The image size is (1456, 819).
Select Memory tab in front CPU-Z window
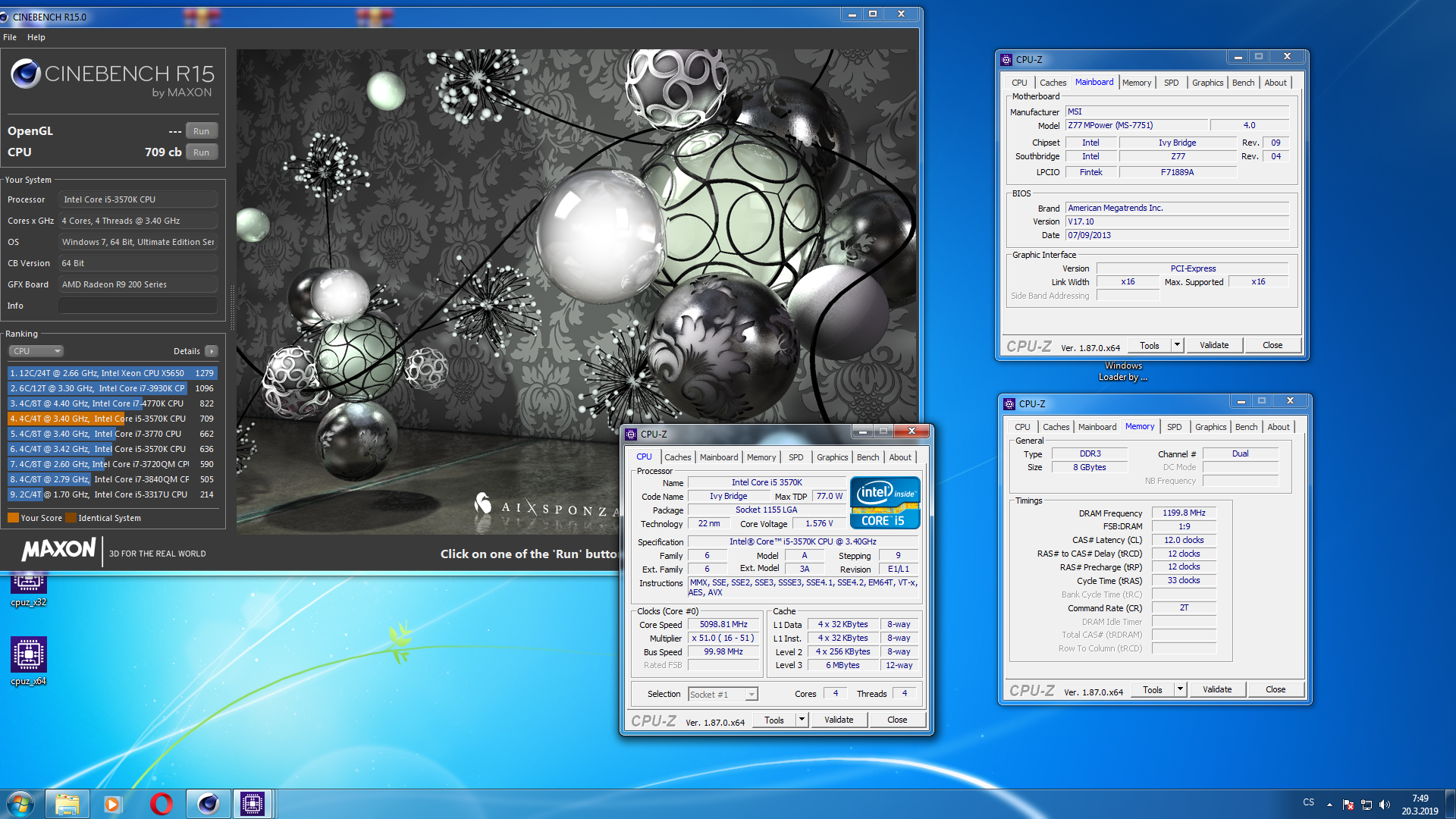point(761,457)
